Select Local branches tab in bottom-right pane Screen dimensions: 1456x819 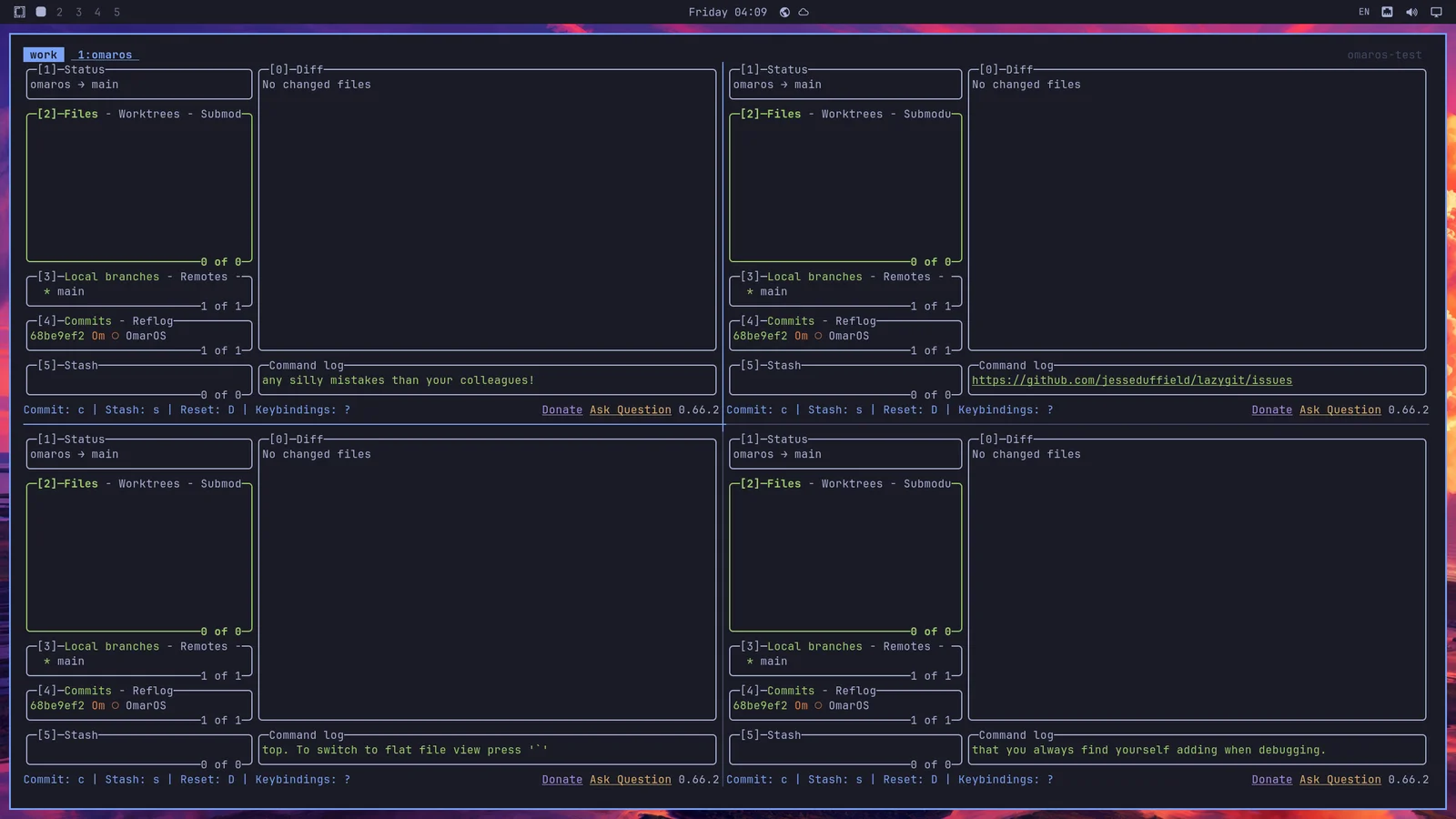814,646
